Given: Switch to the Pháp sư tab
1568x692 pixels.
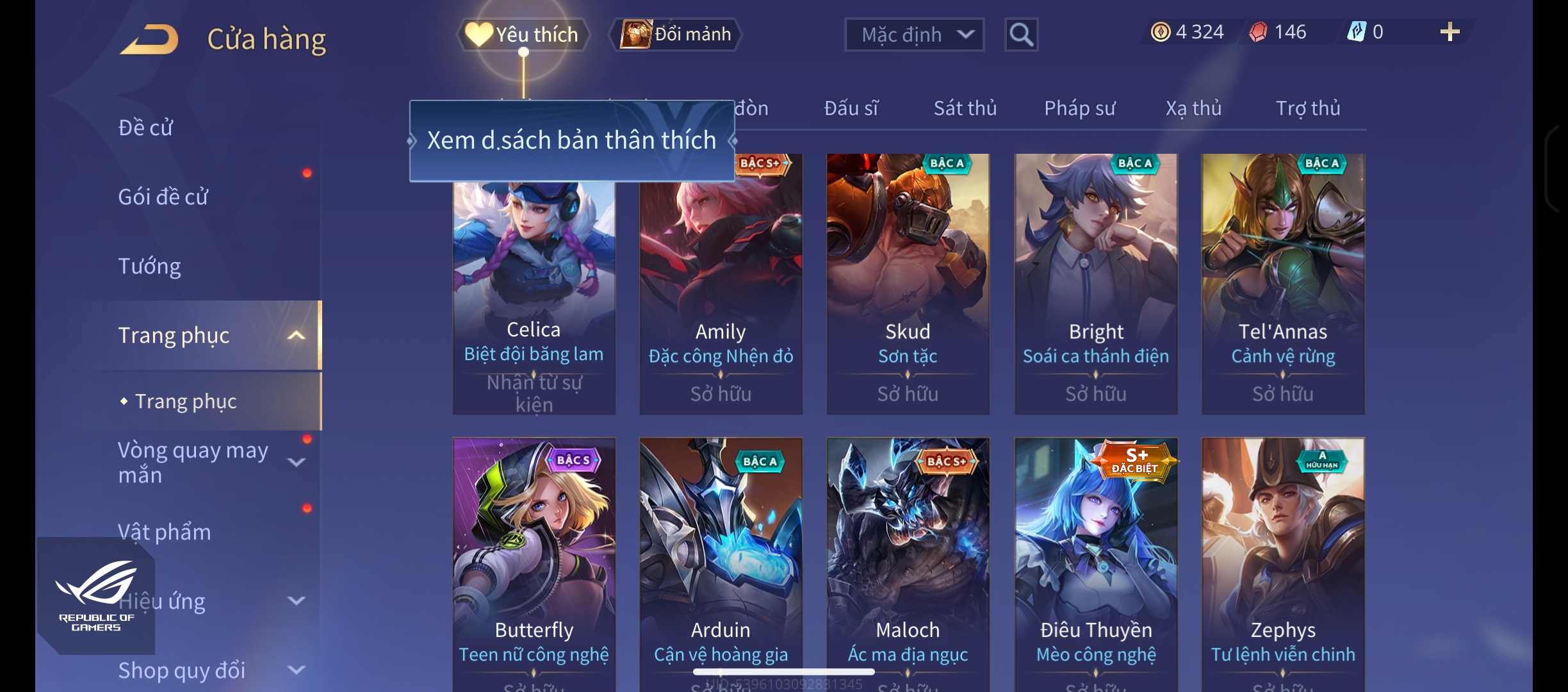Looking at the screenshot, I should pos(1080,108).
